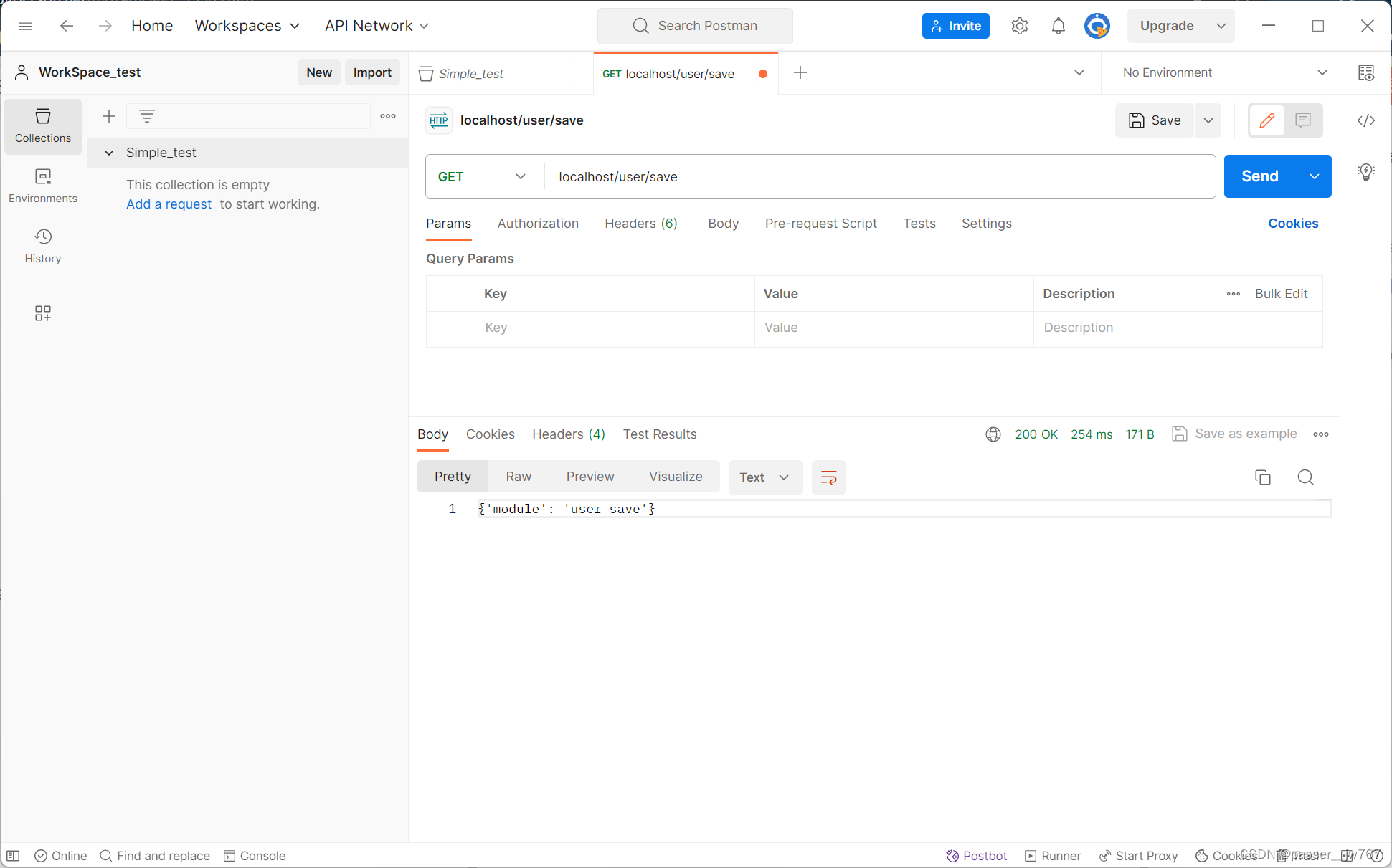Screen dimensions: 1392x868
Task: Click the Add a request link
Action: [168, 204]
